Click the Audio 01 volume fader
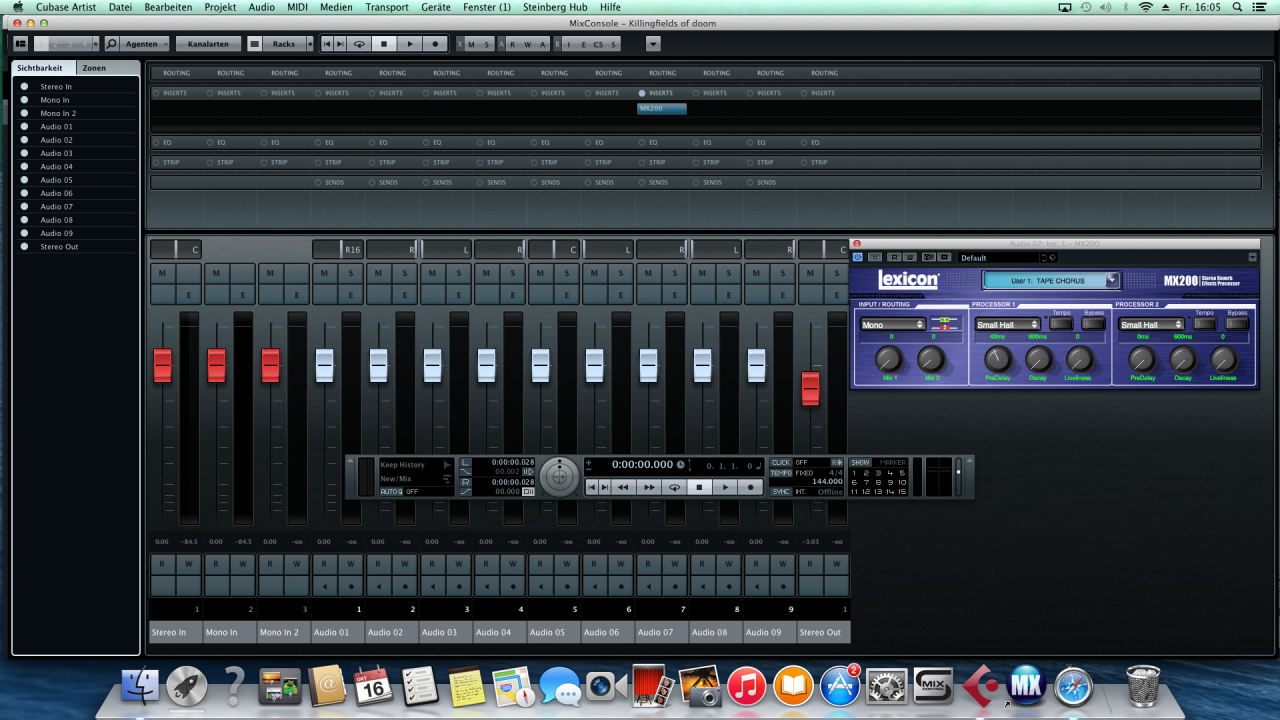 [x=324, y=365]
